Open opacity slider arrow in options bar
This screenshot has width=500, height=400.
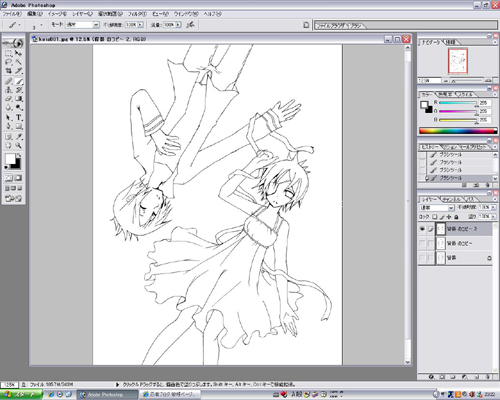click(x=140, y=25)
